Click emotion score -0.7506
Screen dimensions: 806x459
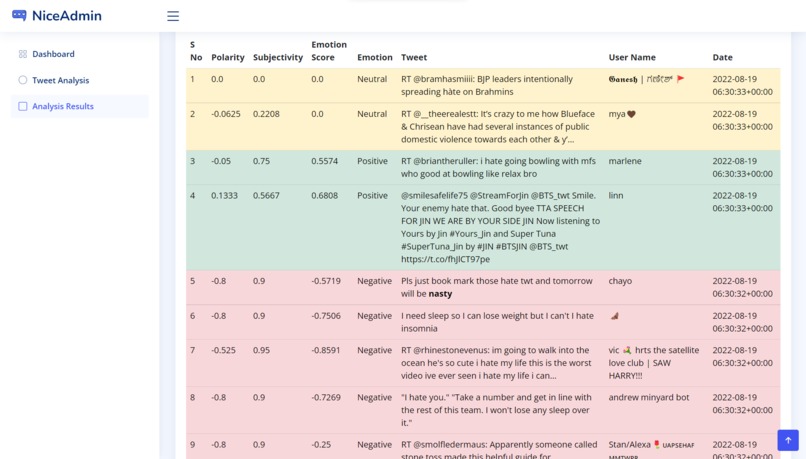click(326, 316)
